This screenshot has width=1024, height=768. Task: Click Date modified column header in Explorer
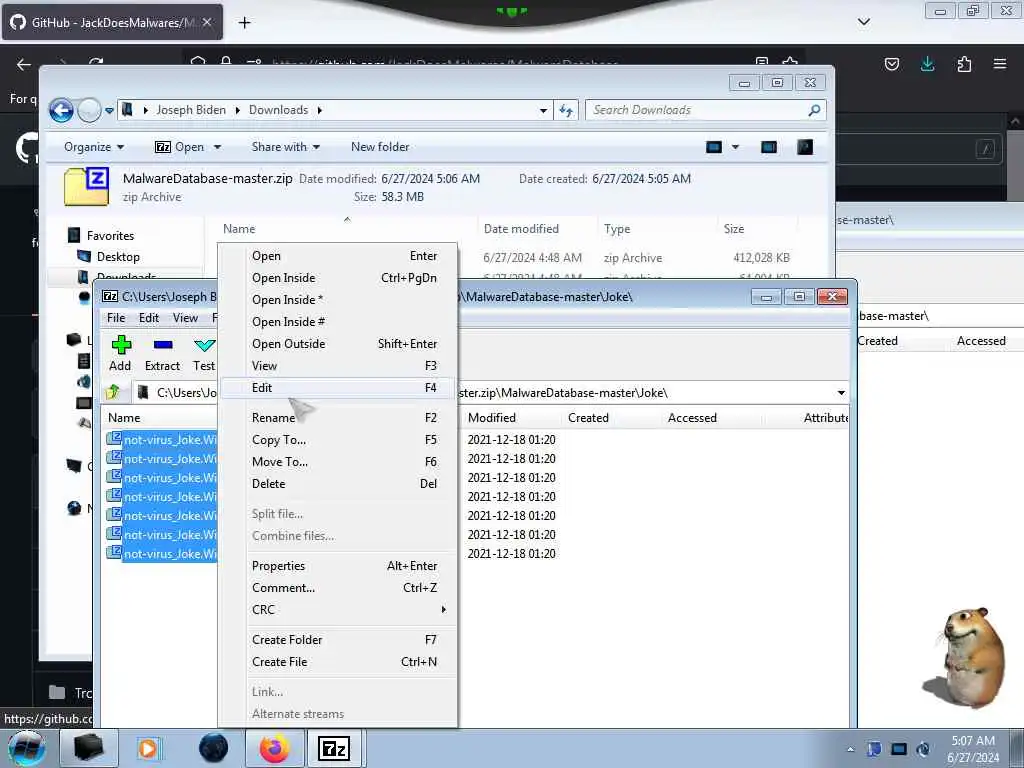coord(521,229)
